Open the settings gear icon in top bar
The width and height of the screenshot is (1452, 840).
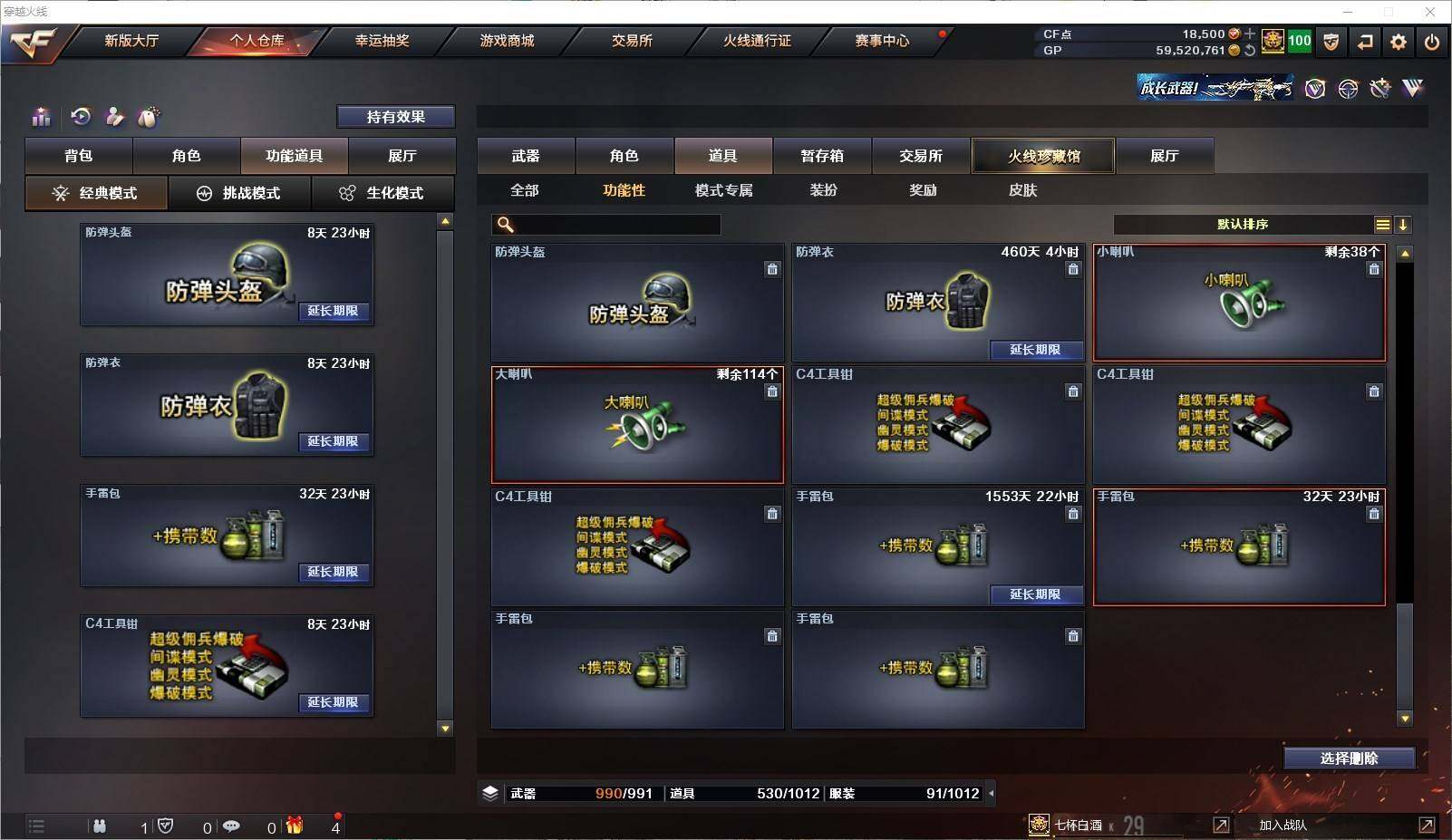coord(1399,42)
